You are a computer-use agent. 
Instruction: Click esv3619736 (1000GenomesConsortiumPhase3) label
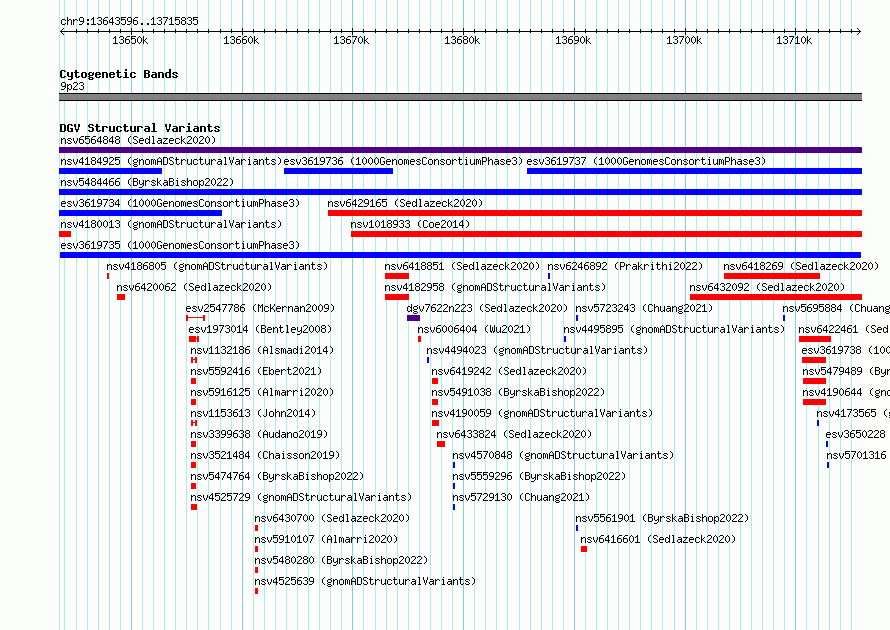pyautogui.click(x=403, y=161)
